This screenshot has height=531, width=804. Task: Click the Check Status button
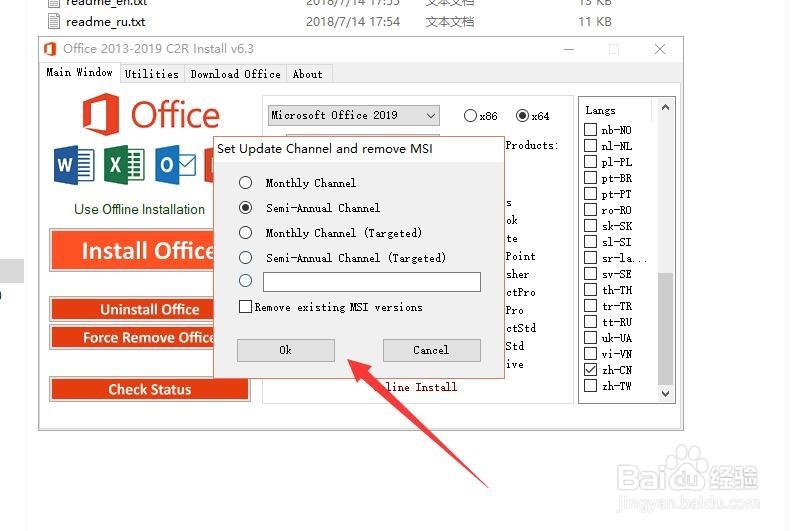[150, 390]
